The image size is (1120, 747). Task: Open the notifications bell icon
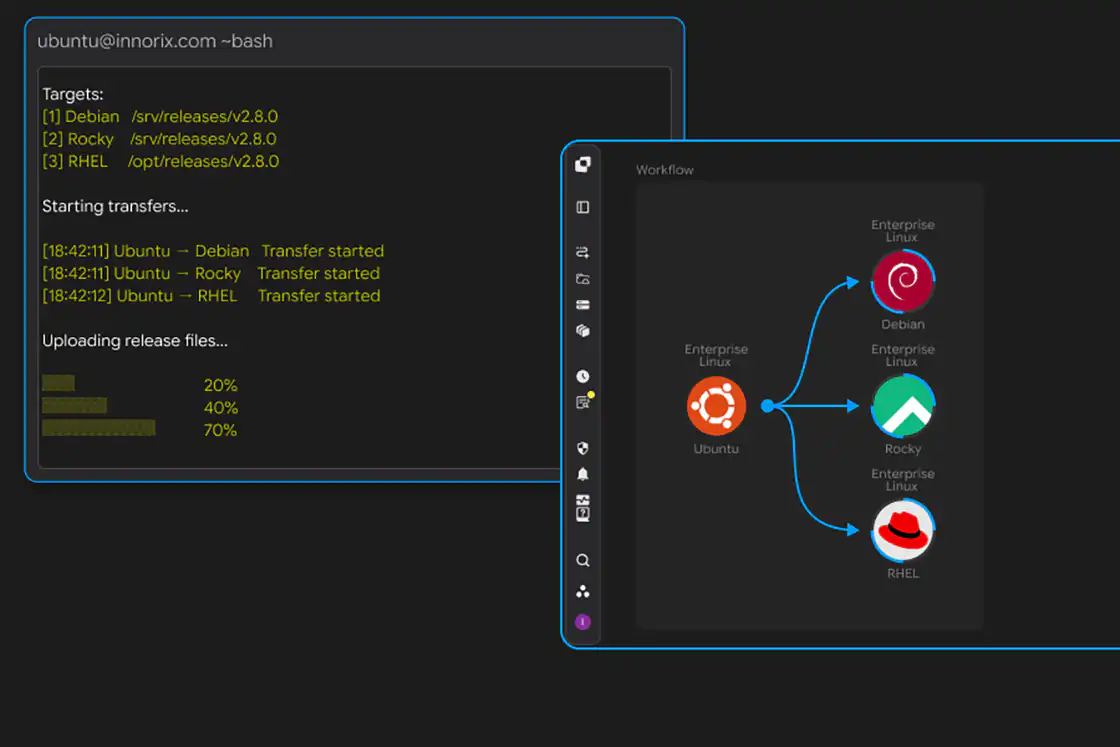point(583,474)
